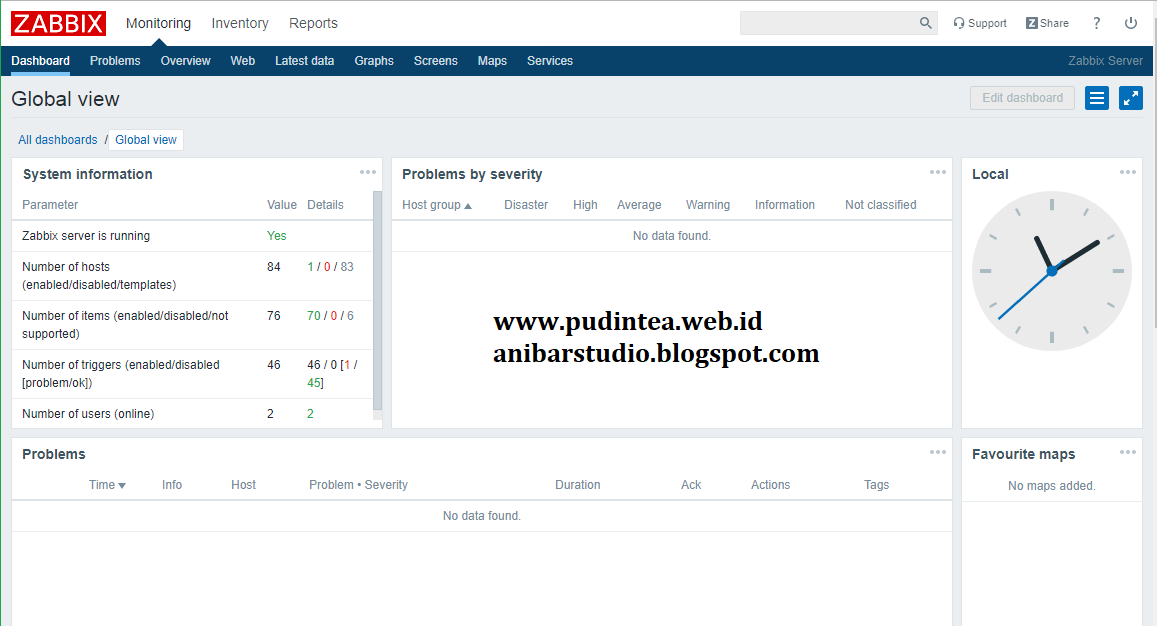Click the number of items value 76

274,315
